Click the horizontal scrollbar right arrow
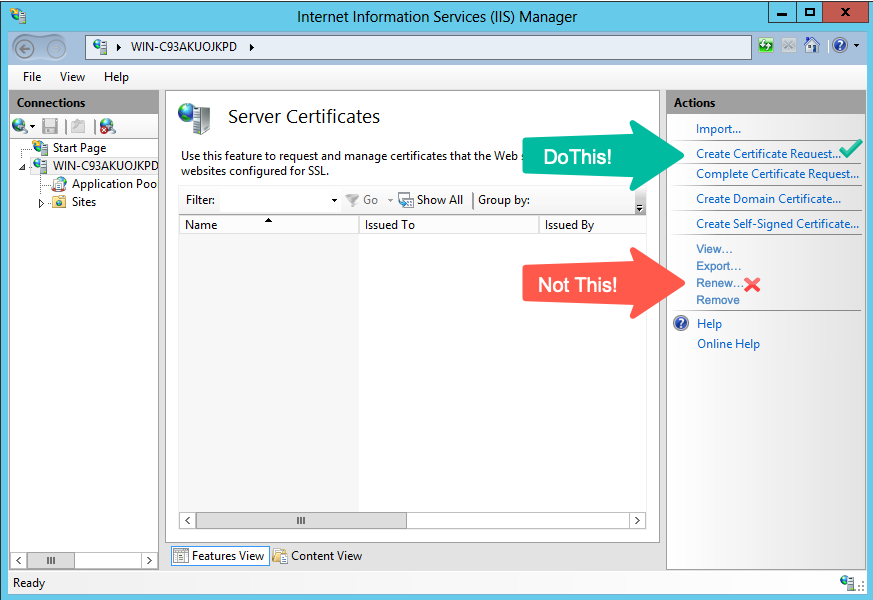The height and width of the screenshot is (600, 873). [637, 520]
